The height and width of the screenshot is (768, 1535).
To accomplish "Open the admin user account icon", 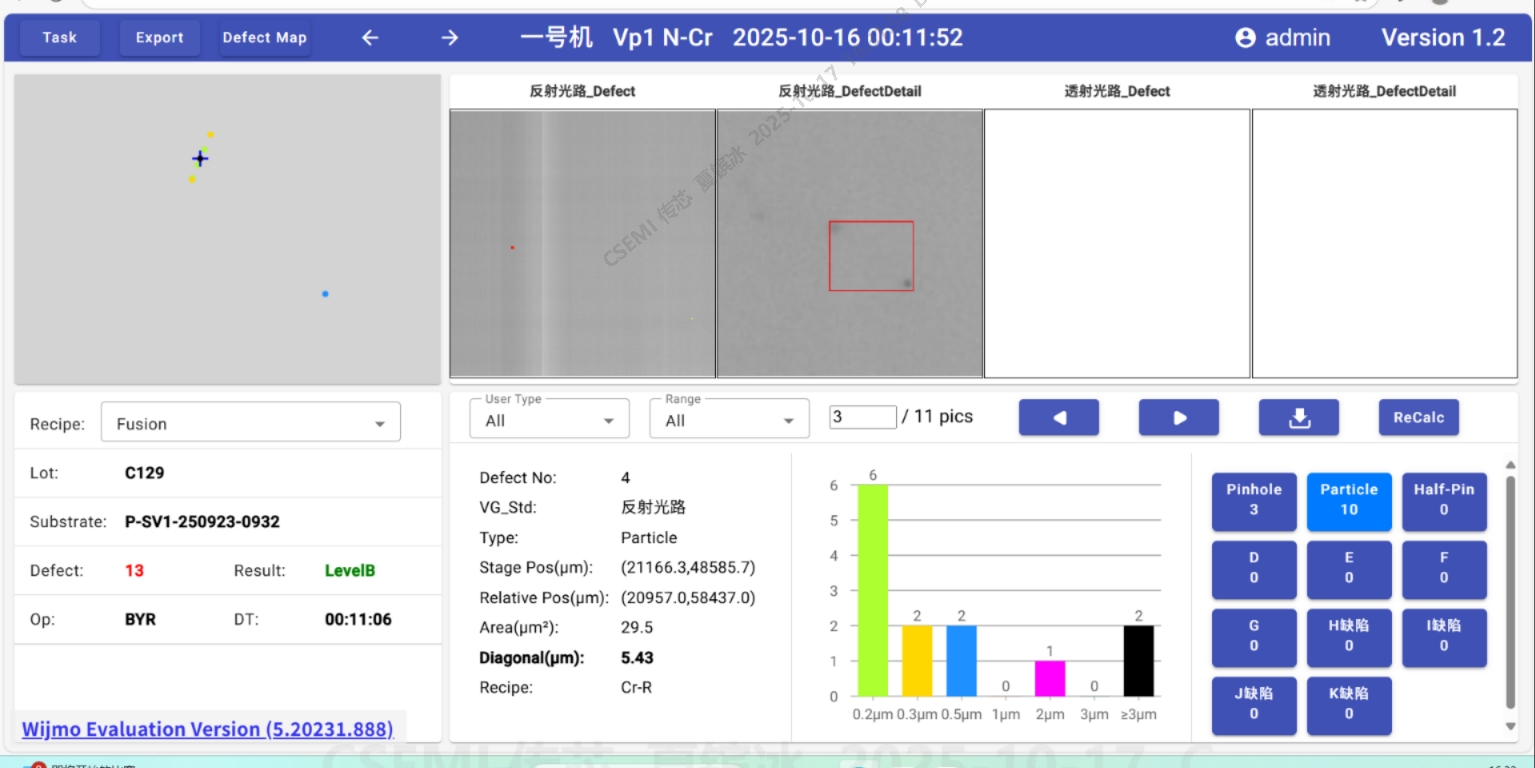I will pyautogui.click(x=1245, y=38).
